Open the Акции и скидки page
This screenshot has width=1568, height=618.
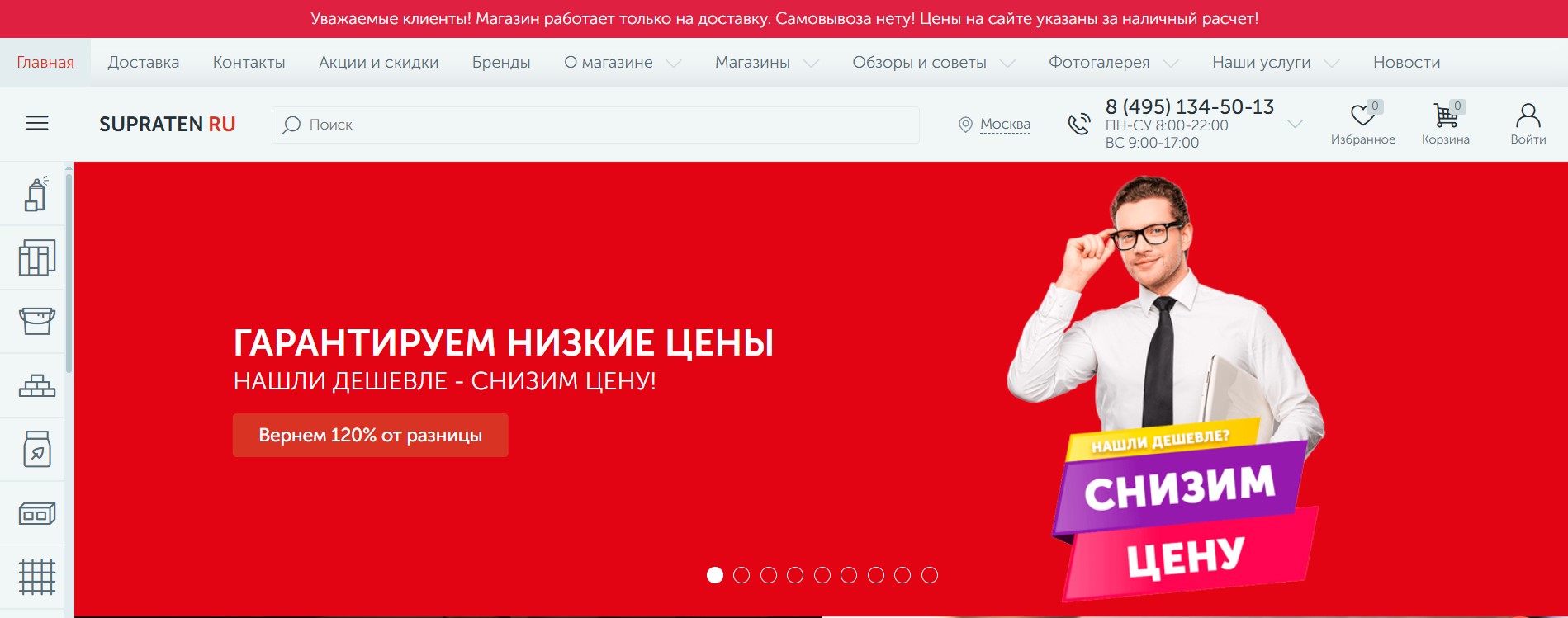coord(379,63)
